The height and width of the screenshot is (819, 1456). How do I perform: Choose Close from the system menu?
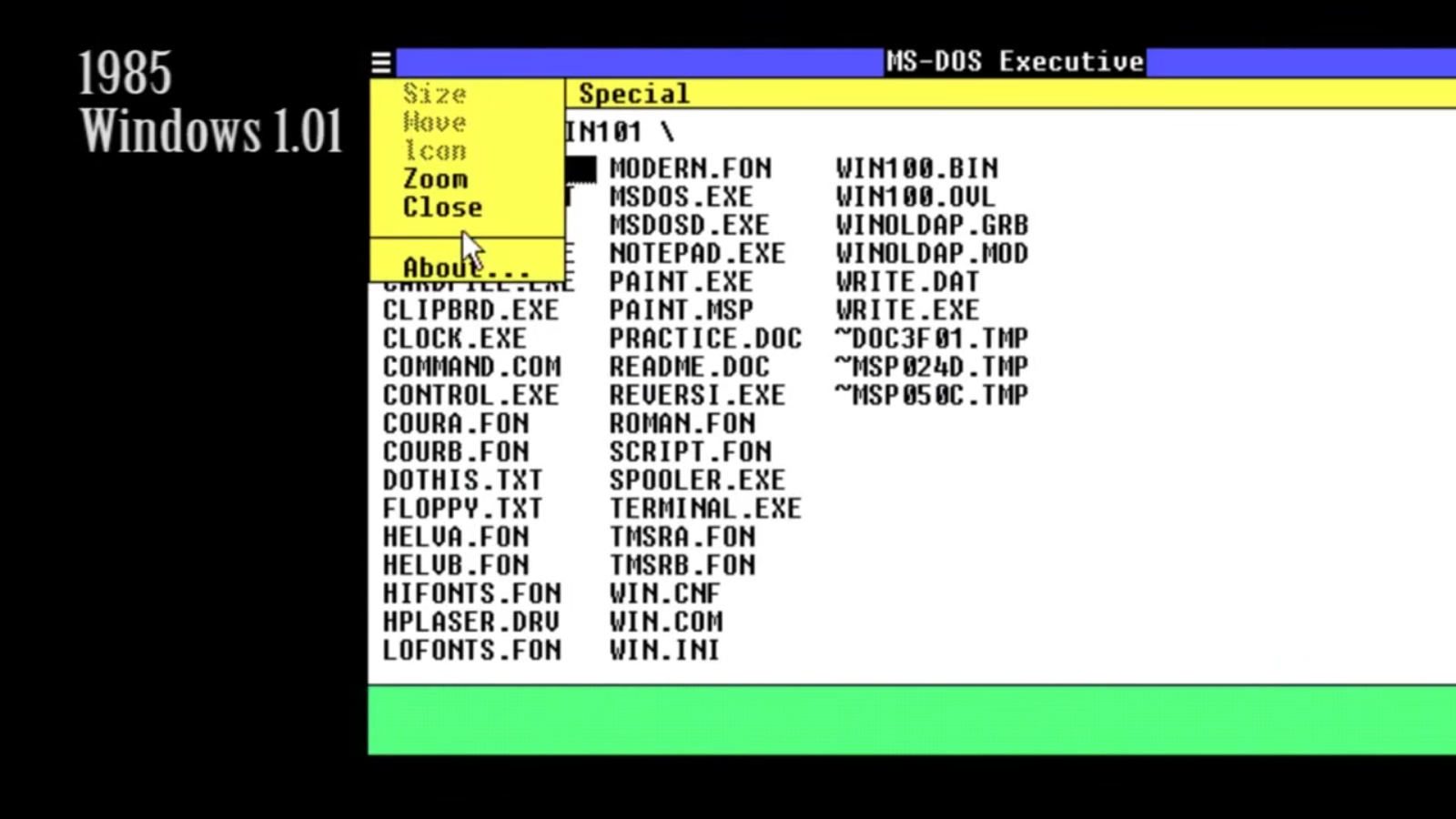(x=443, y=207)
